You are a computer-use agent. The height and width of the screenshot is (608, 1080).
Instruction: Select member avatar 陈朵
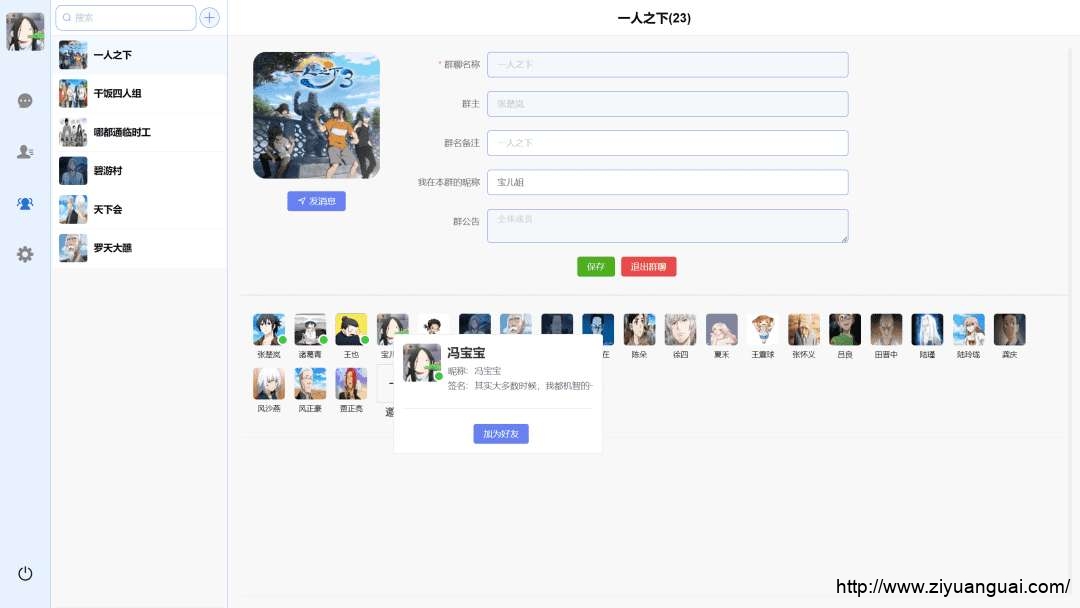(639, 329)
